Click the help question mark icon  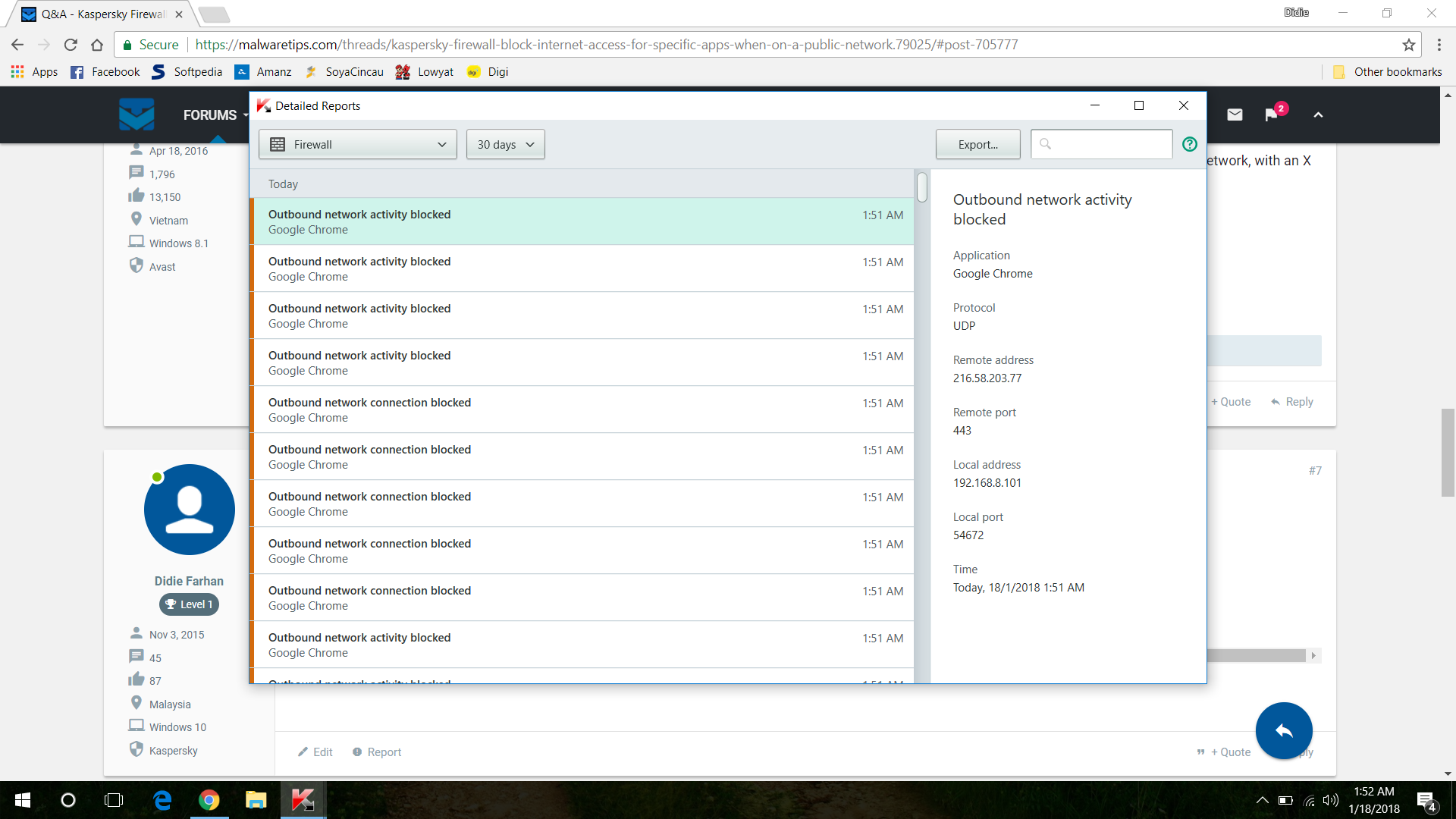[1189, 144]
